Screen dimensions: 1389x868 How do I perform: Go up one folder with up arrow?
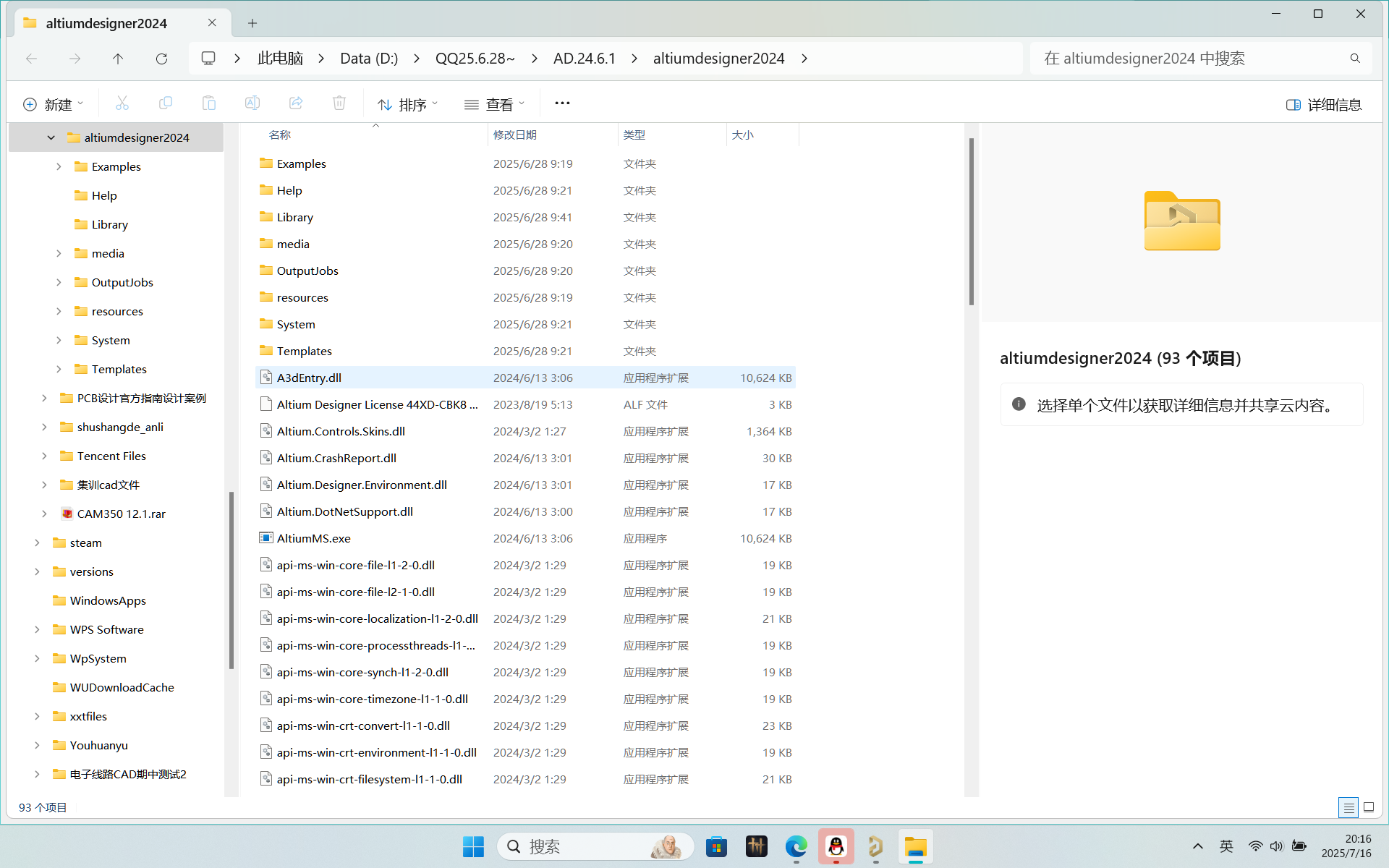click(x=118, y=59)
